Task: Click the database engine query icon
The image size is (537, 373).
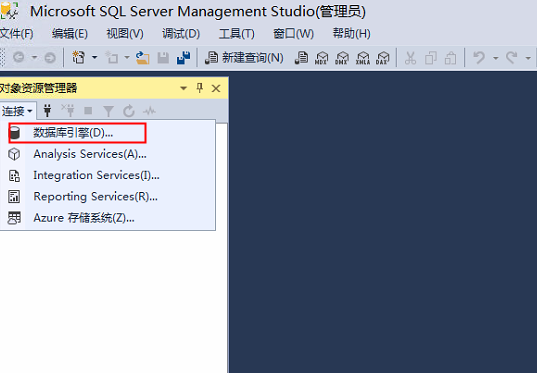Action: (301, 58)
